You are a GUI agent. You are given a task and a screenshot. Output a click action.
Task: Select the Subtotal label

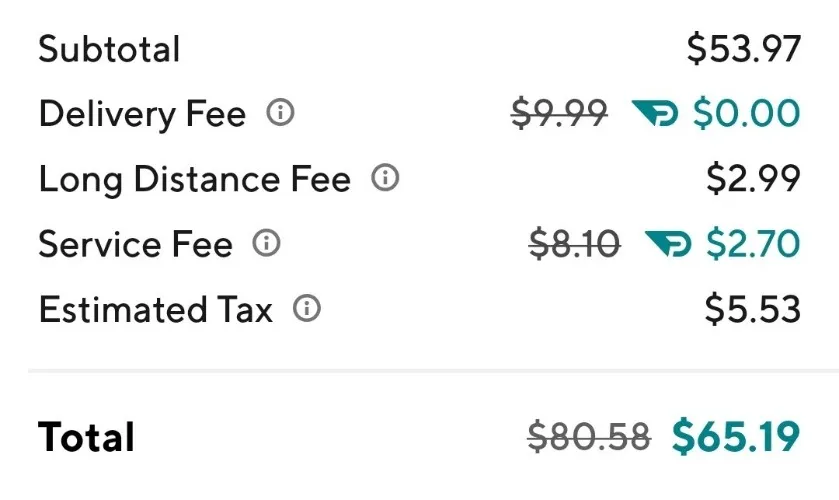click(109, 50)
